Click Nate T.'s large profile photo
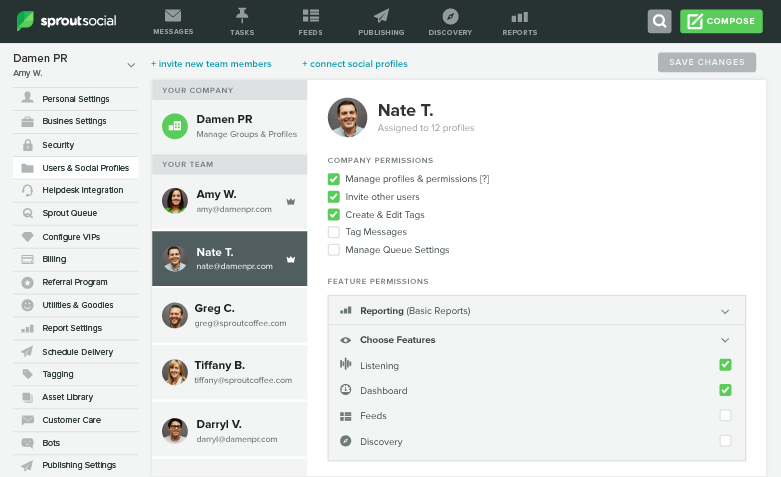 (x=347, y=118)
